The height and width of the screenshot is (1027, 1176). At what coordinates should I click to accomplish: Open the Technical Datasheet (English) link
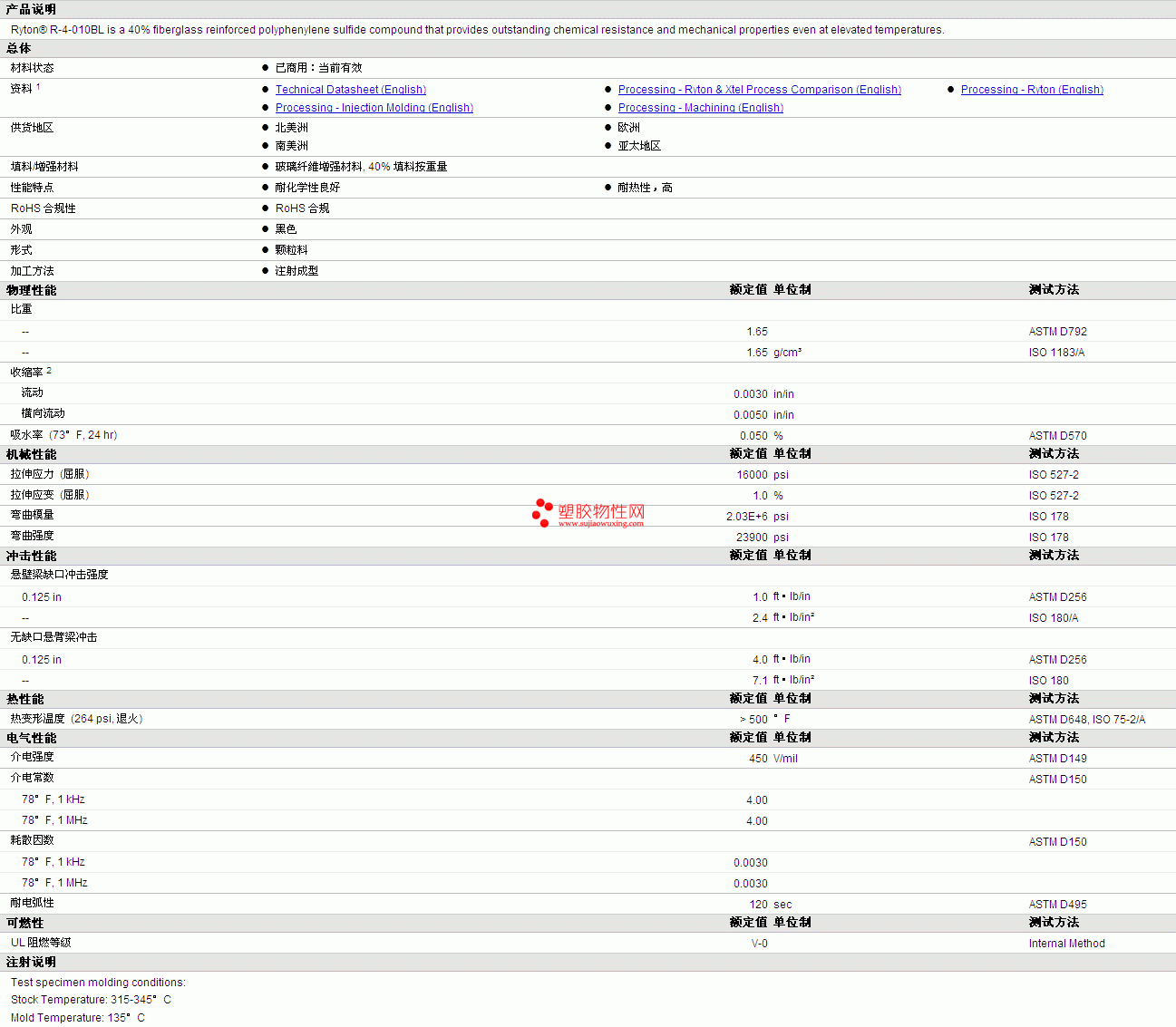(x=351, y=90)
